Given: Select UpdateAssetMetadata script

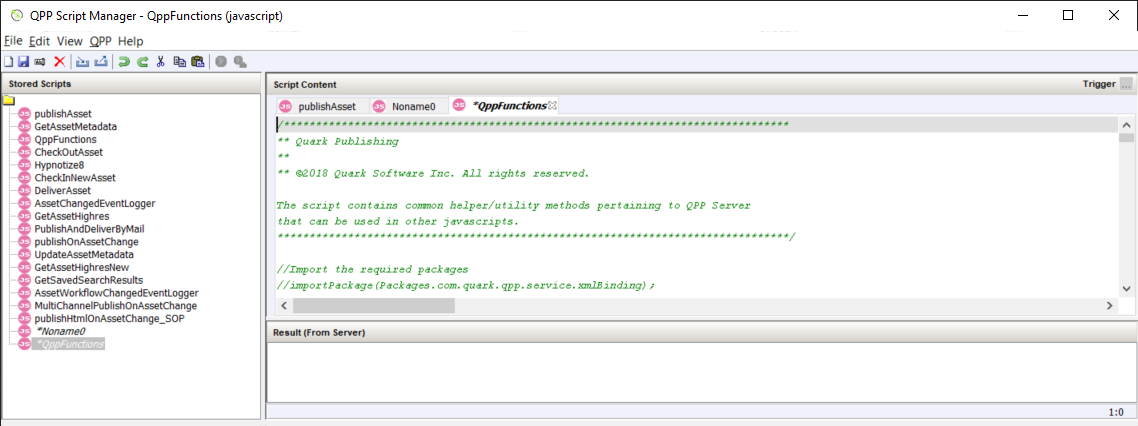Looking at the screenshot, I should (x=83, y=255).
